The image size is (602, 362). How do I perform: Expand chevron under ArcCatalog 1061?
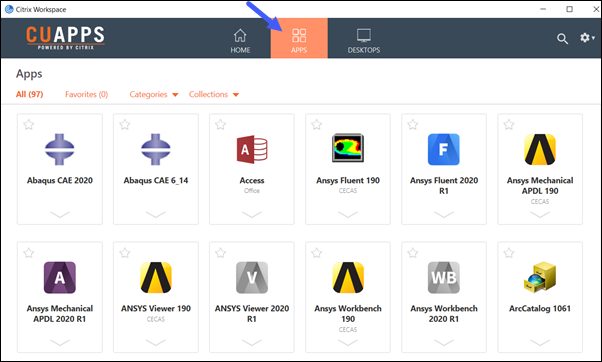(540, 342)
